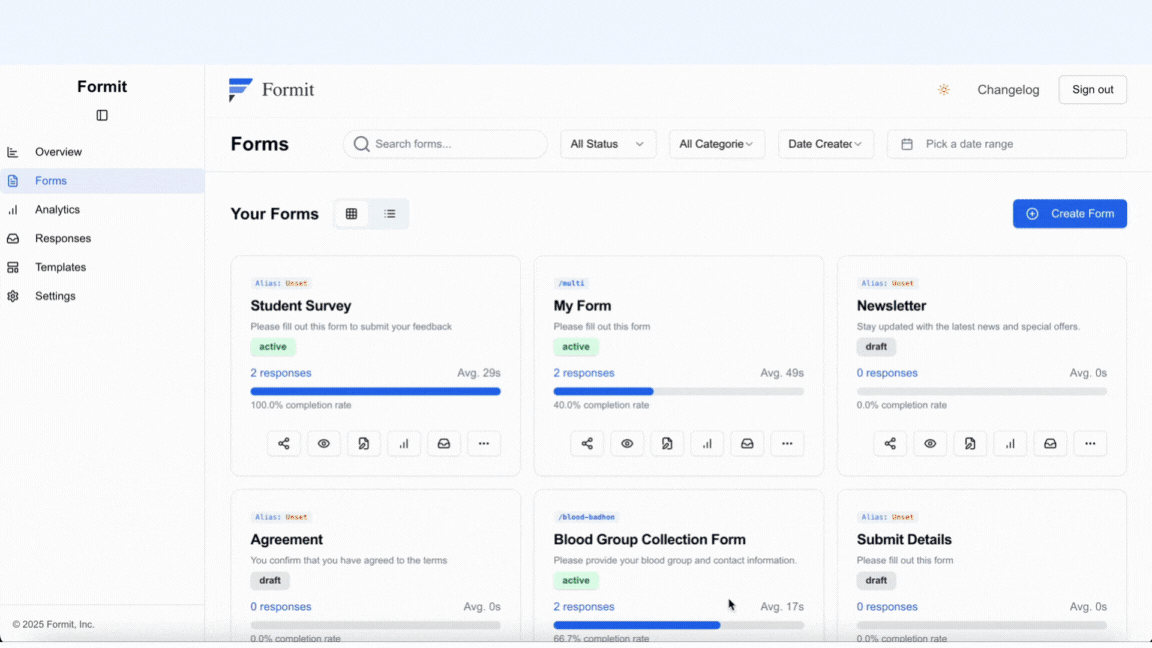Screen dimensions: 1152x648
Task: Expand the All Categories filter
Action: (x=716, y=144)
